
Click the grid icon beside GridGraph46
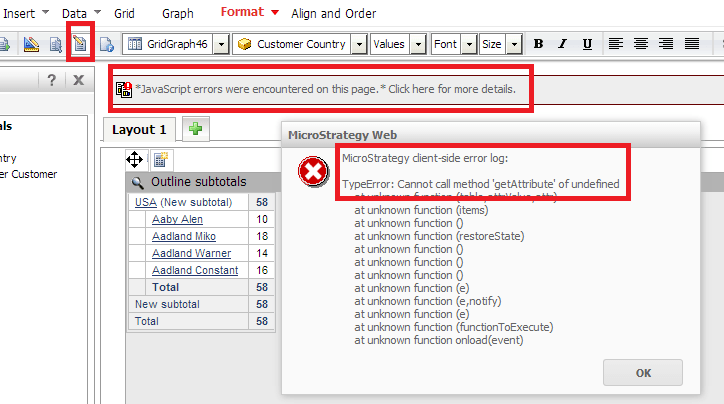pyautogui.click(x=135, y=44)
